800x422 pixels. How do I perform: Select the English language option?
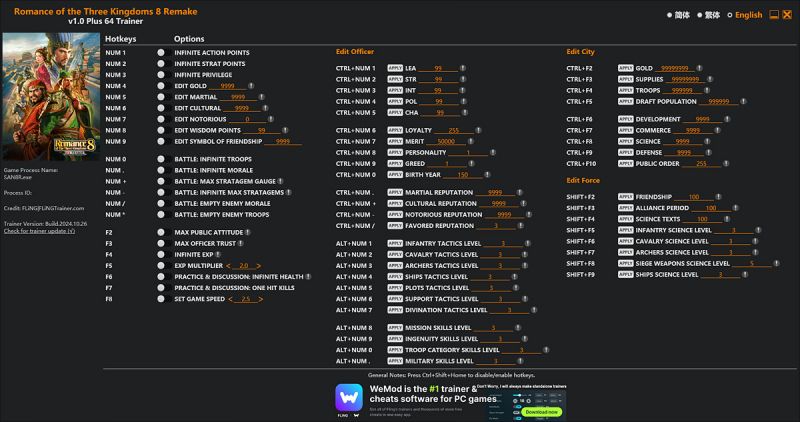click(745, 15)
